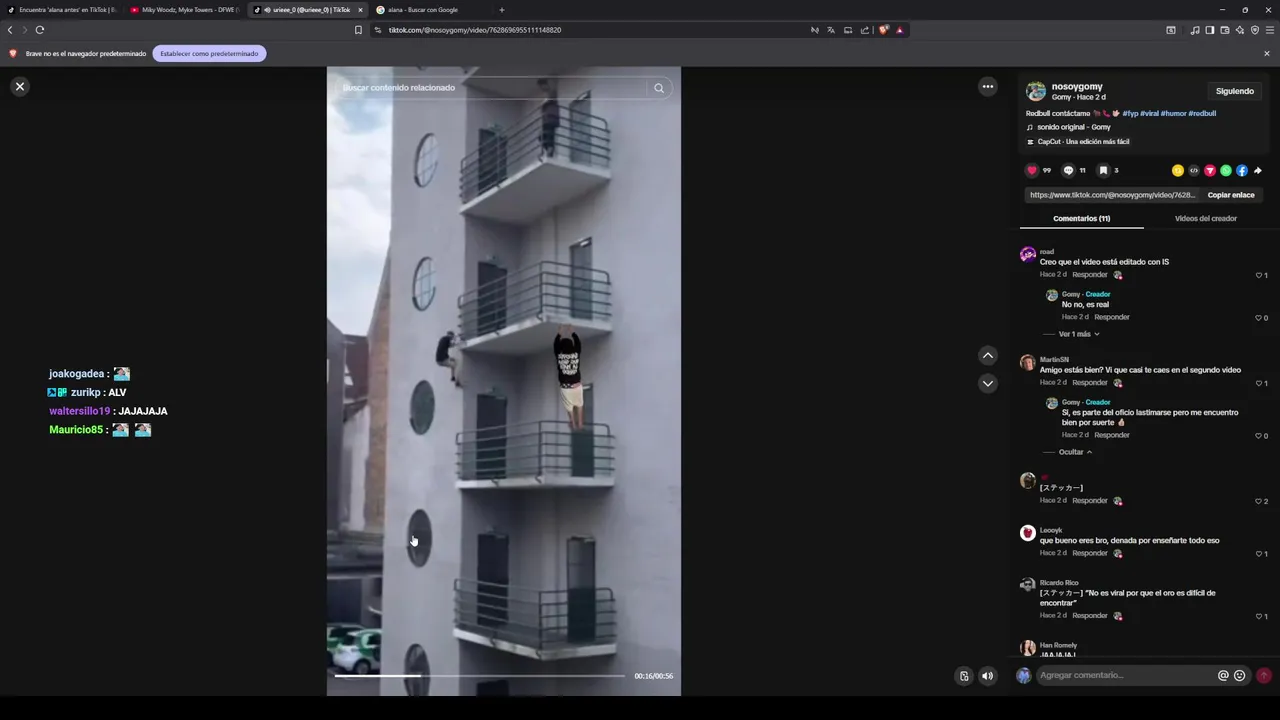Open comments via speech bubble icon

pos(1068,171)
